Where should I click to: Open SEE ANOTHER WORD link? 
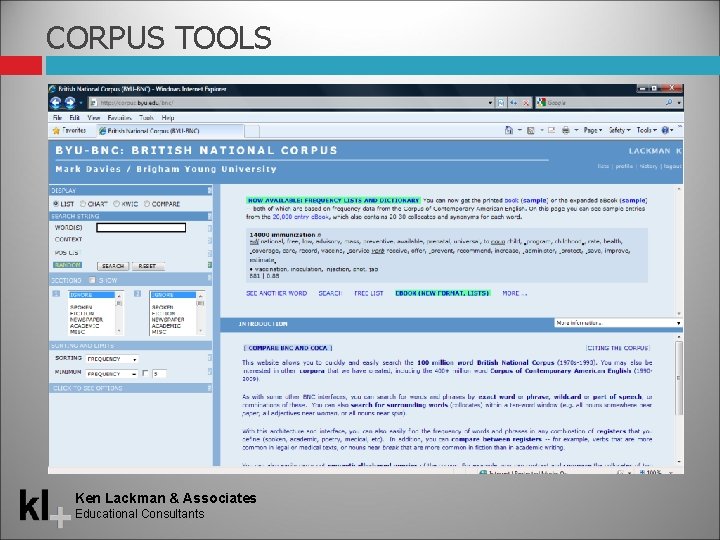[276, 293]
